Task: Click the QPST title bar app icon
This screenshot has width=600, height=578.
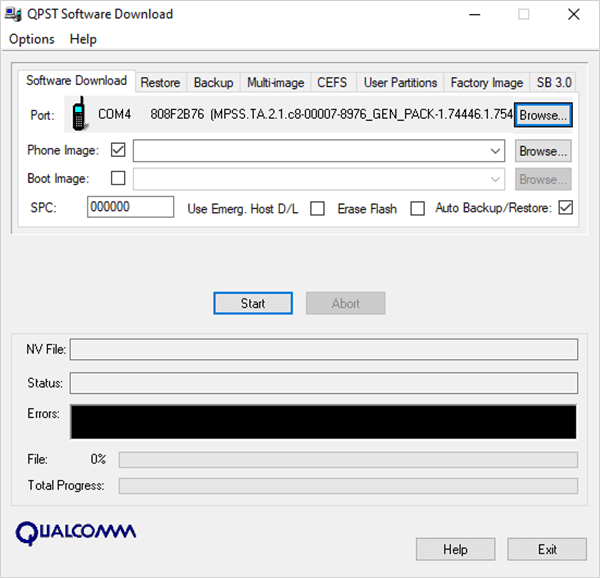Action: tap(15, 14)
